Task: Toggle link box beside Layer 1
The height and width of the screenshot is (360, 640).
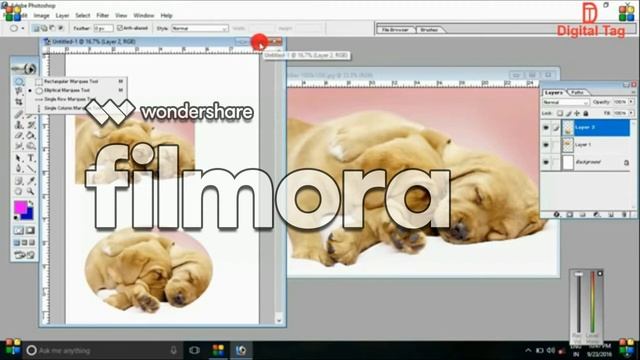Action: point(556,145)
